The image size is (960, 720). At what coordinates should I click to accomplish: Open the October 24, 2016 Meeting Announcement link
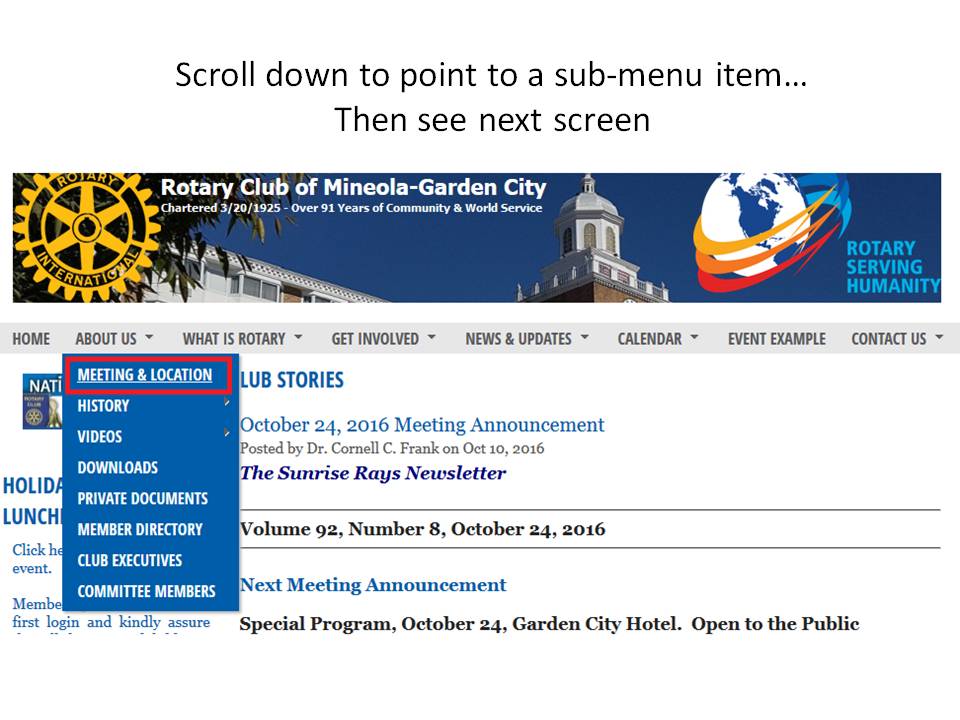422,425
